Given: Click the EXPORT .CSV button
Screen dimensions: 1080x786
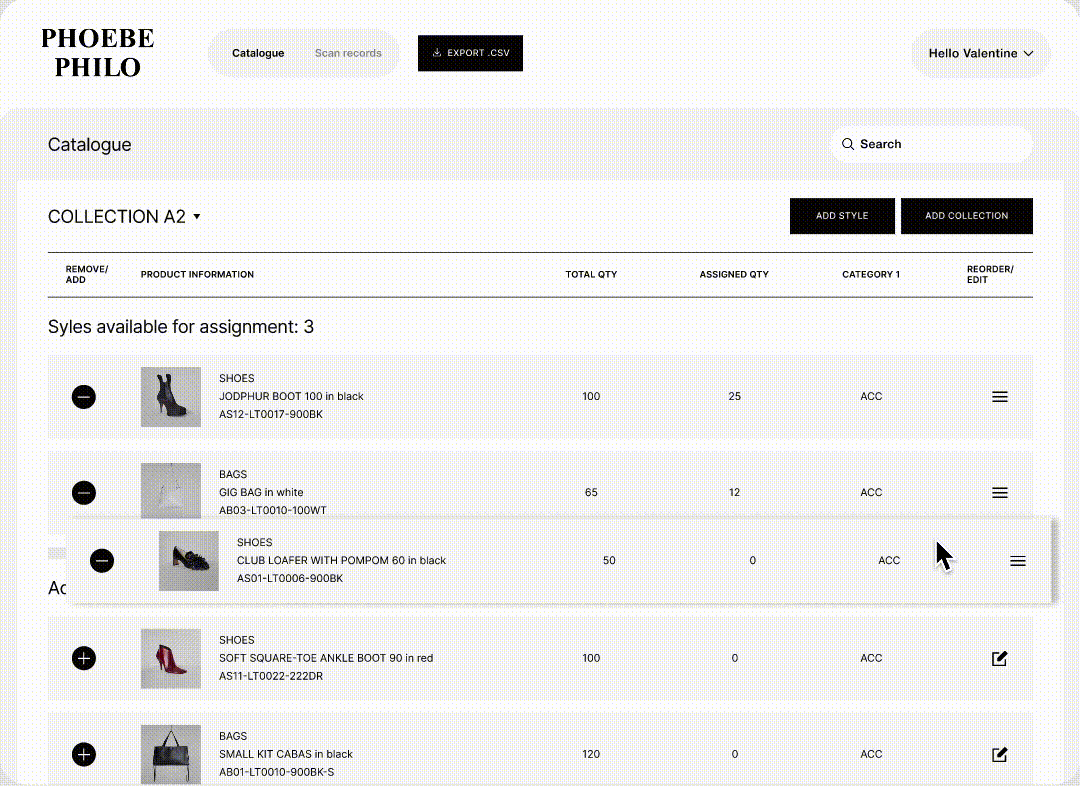Looking at the screenshot, I should click(x=470, y=54).
